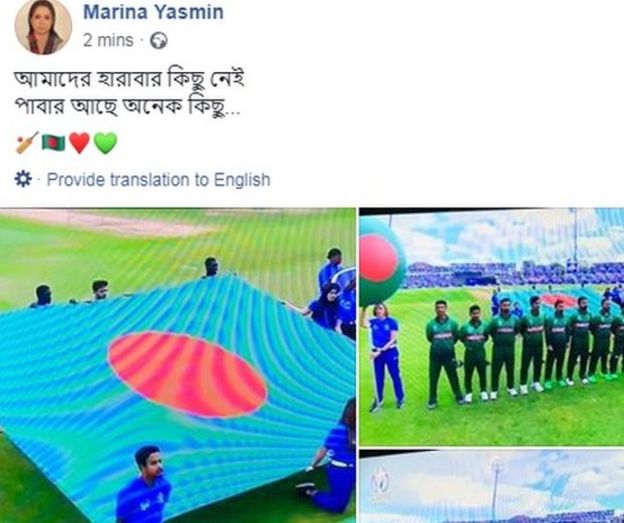The height and width of the screenshot is (523, 624).
Task: Open Marina Yasmin's profile picture
Action: point(43,26)
